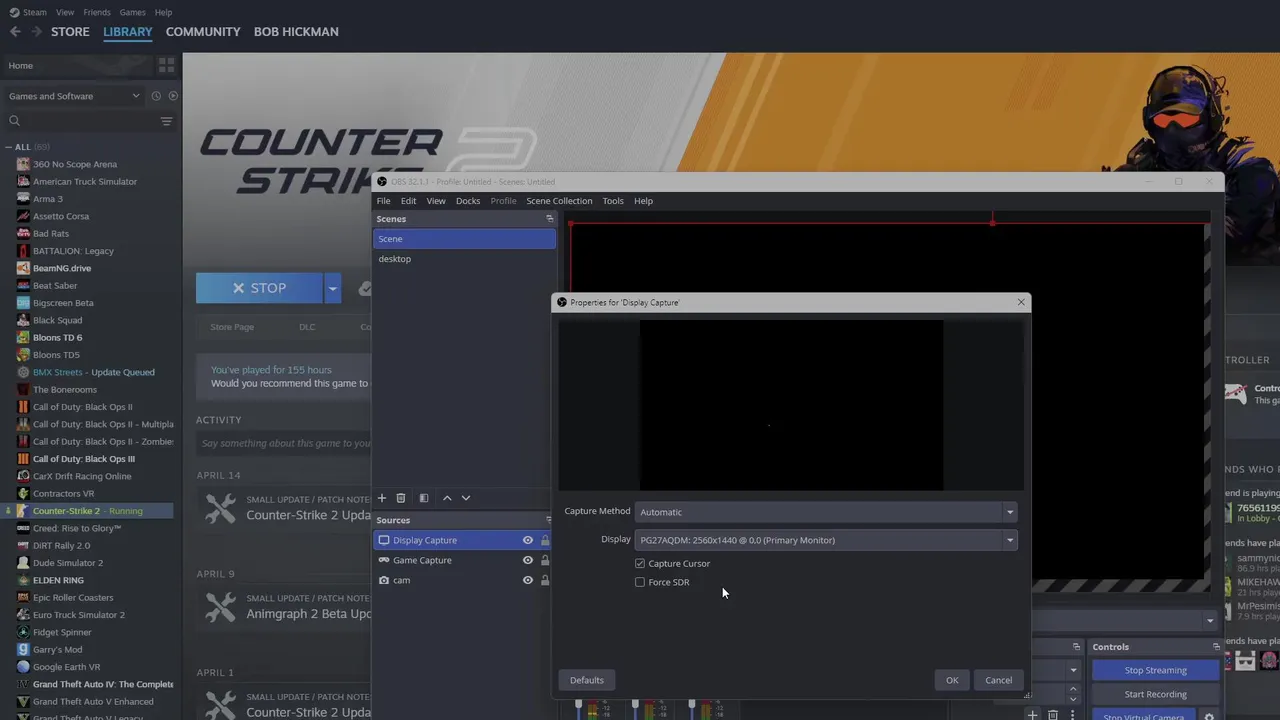Open OBS File menu
Screen dimensions: 1280x720
383,201
